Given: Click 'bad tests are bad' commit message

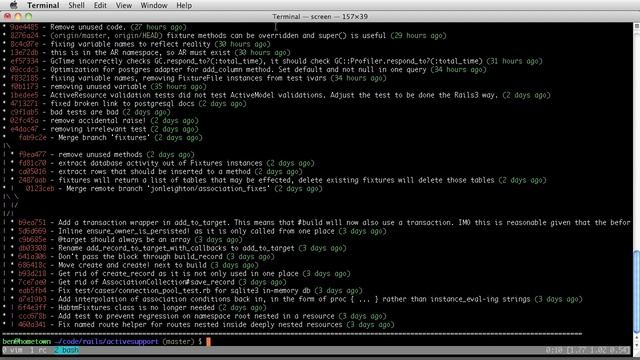Looking at the screenshot, I should 84,112.
